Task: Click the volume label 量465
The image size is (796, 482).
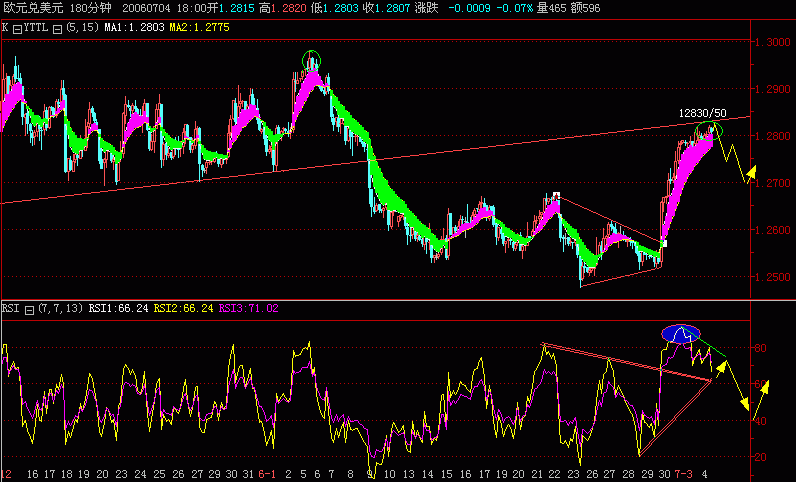Action: [x=552, y=8]
